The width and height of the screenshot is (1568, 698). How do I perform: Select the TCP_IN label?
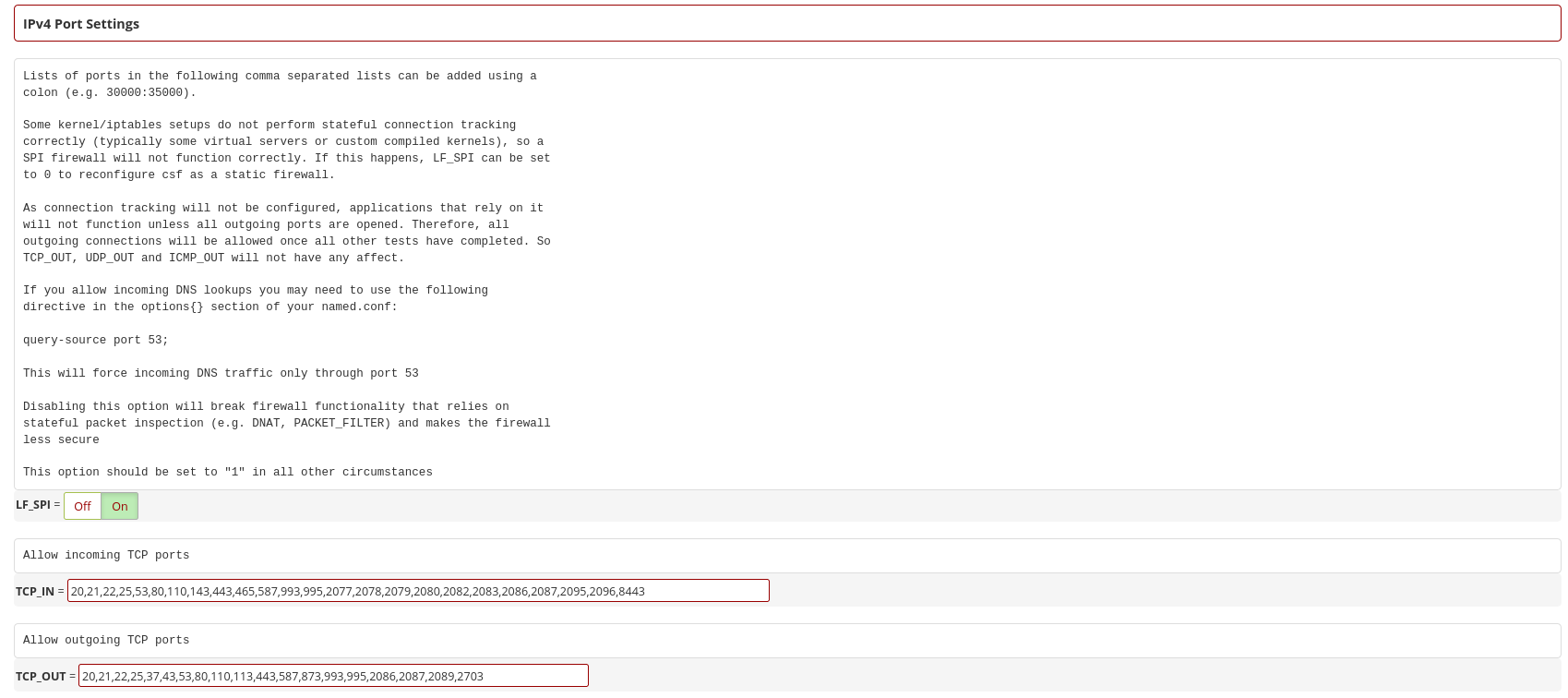[x=35, y=591]
